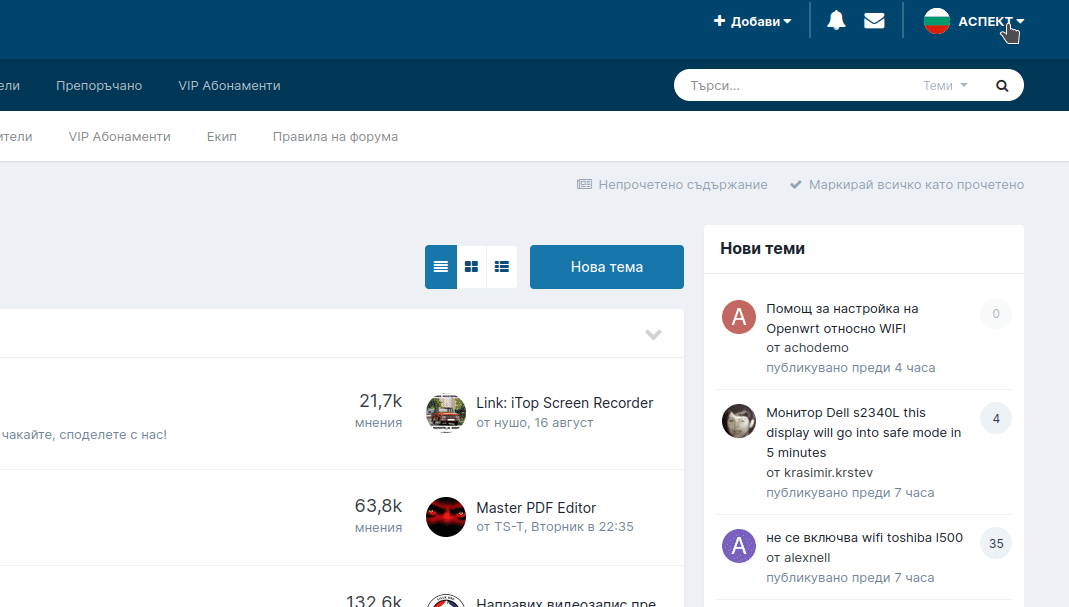1069x607 pixels.
Task: Open alexnell's profile link
Action: click(x=807, y=558)
